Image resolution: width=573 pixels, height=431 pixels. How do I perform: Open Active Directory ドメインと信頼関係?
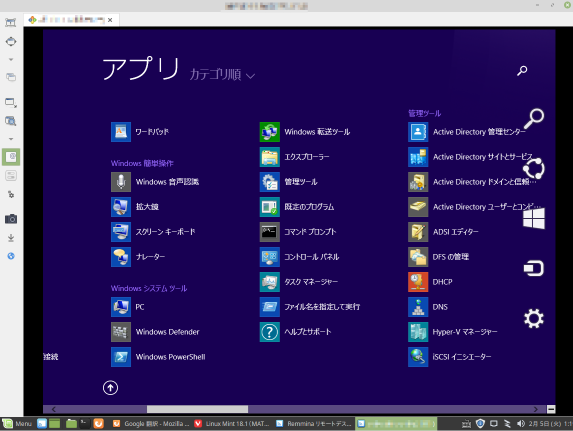coord(472,182)
